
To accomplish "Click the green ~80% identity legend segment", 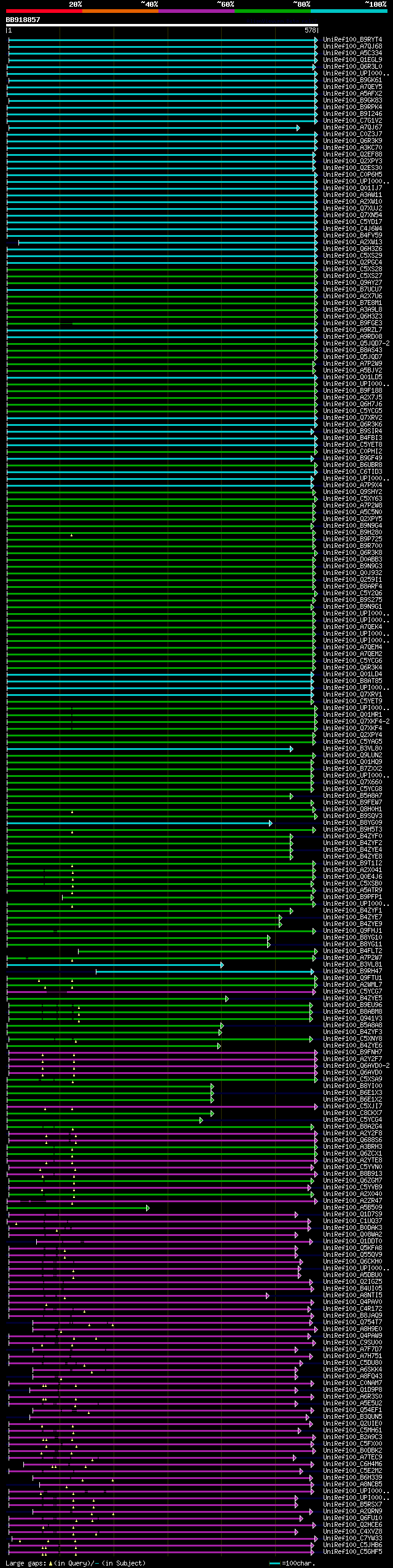I will point(273,11).
